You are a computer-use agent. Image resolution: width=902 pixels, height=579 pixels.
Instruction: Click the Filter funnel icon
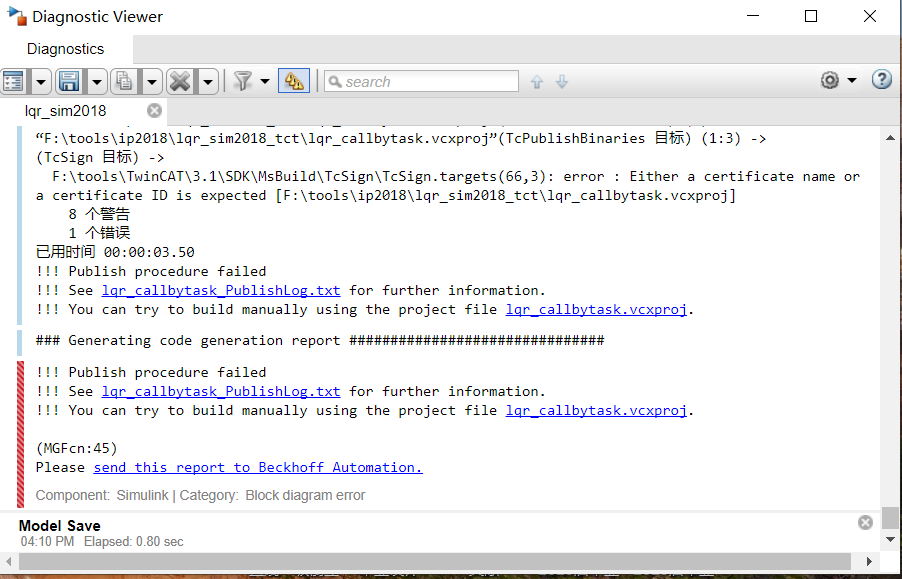coord(243,81)
